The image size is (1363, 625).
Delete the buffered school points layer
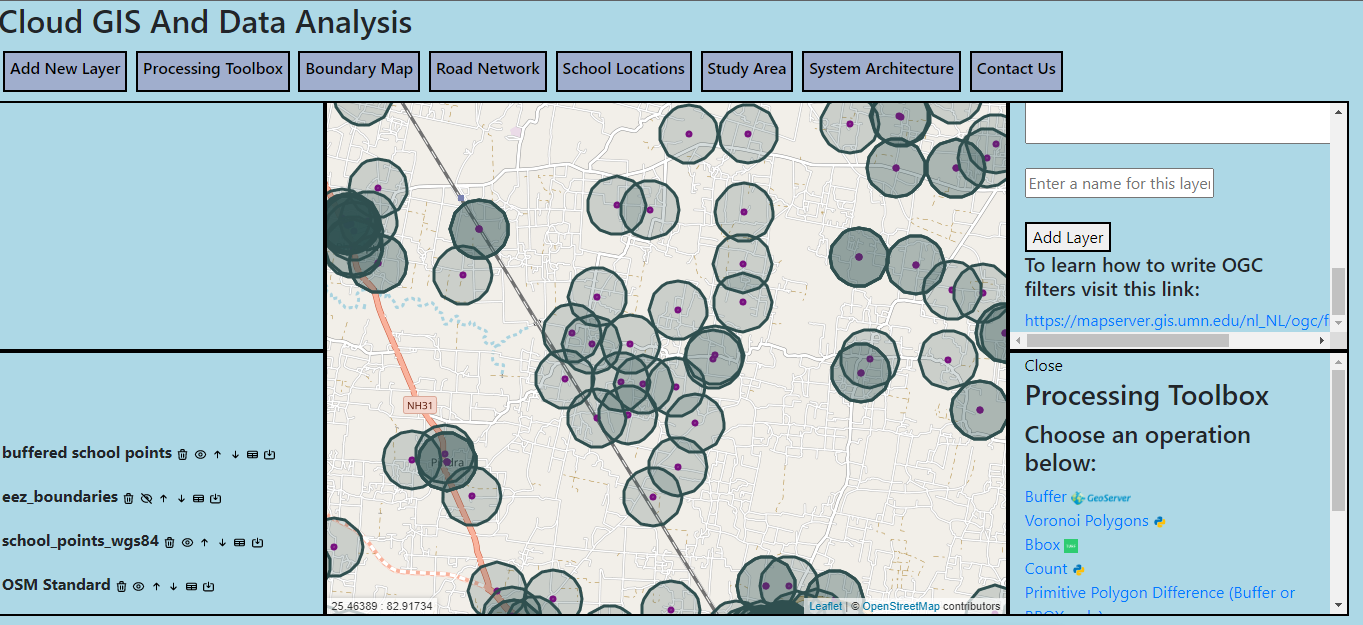(x=182, y=454)
